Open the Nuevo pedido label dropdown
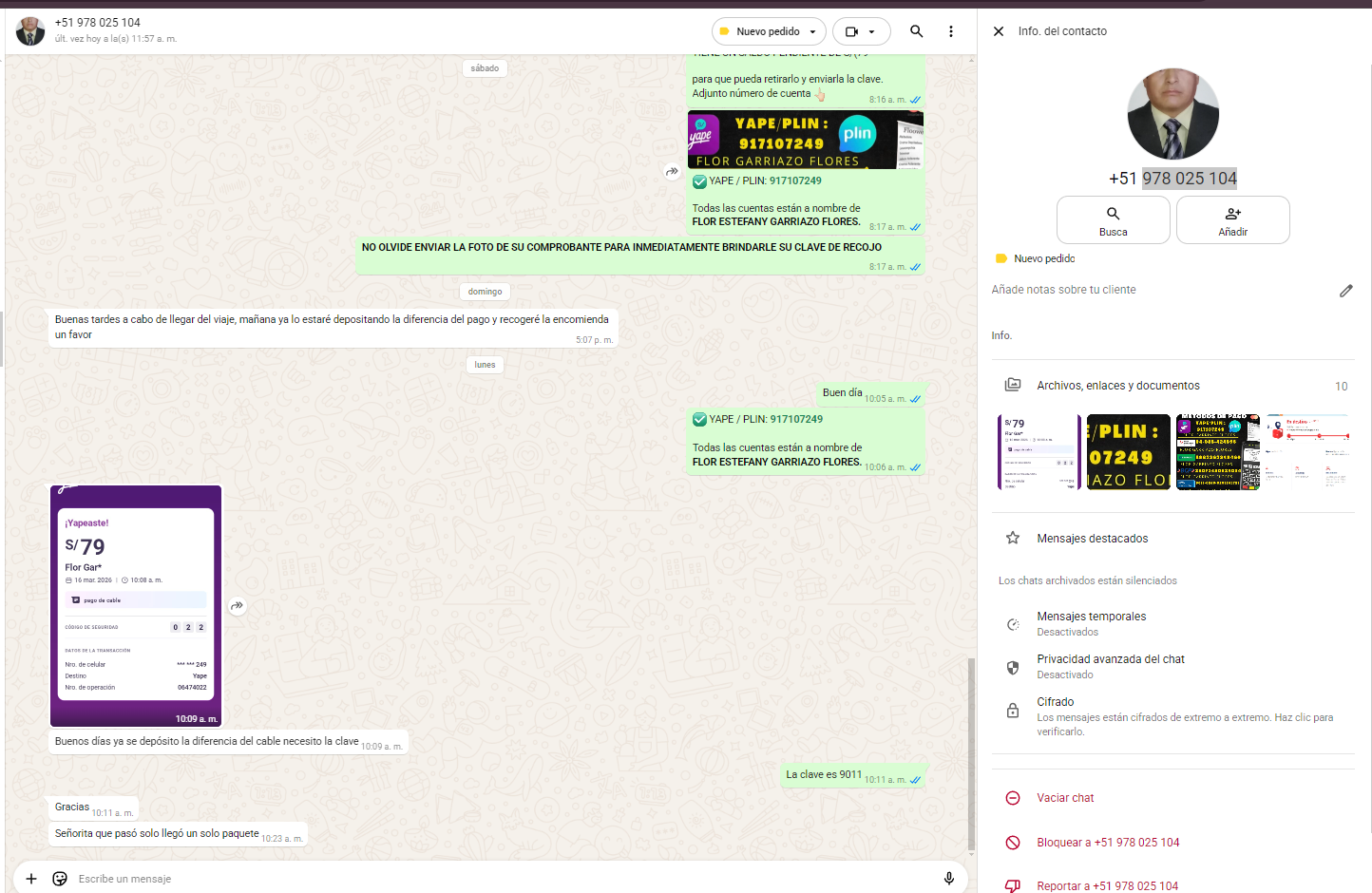Image resolution: width=1372 pixels, height=893 pixels. pos(769,31)
